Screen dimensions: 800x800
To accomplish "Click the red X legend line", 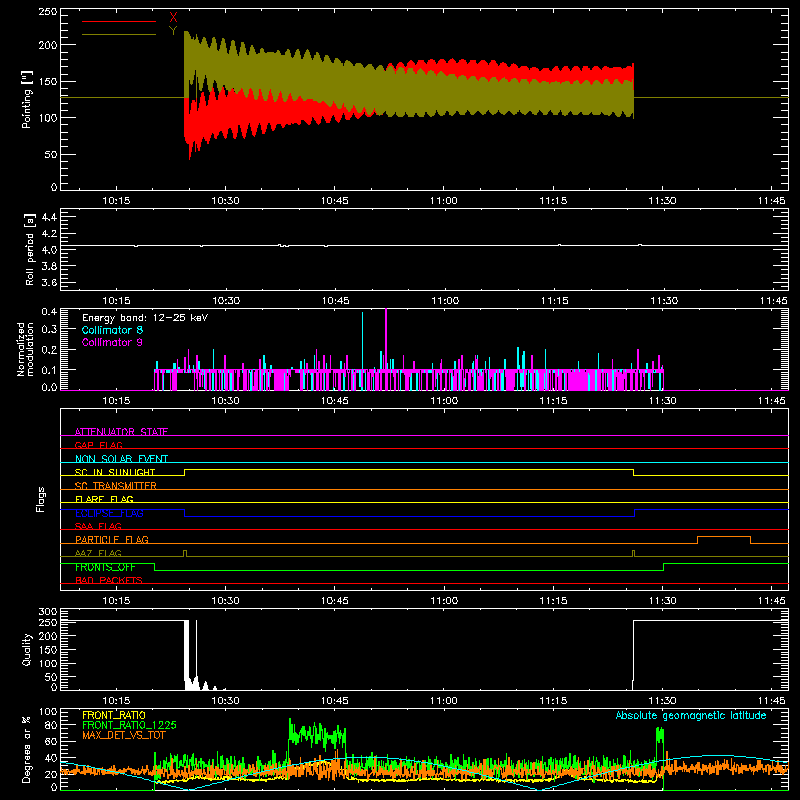I will 119,21.
